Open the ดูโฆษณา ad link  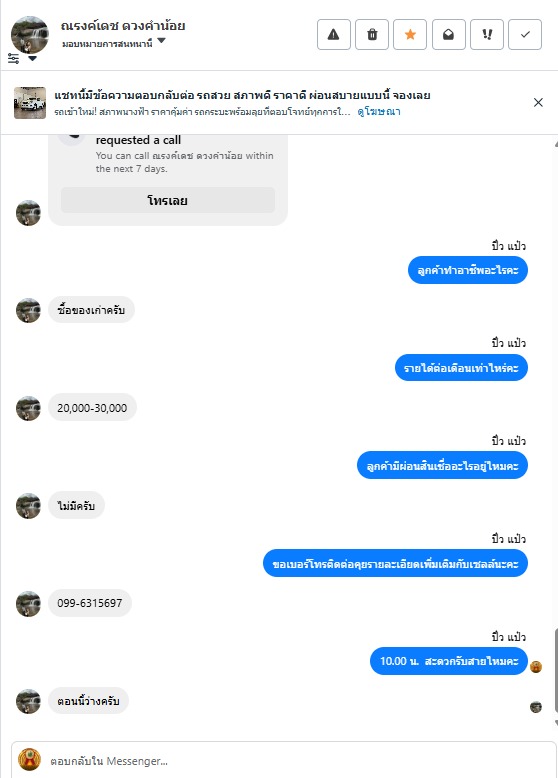click(x=379, y=112)
